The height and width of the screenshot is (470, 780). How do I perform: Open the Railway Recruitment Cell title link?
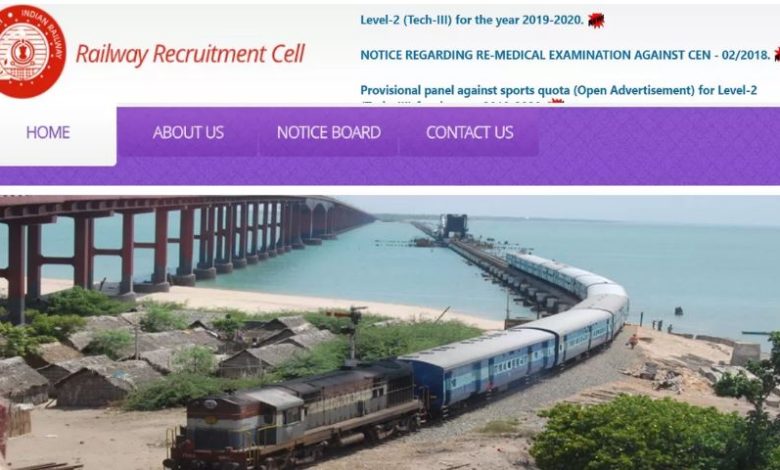(190, 54)
